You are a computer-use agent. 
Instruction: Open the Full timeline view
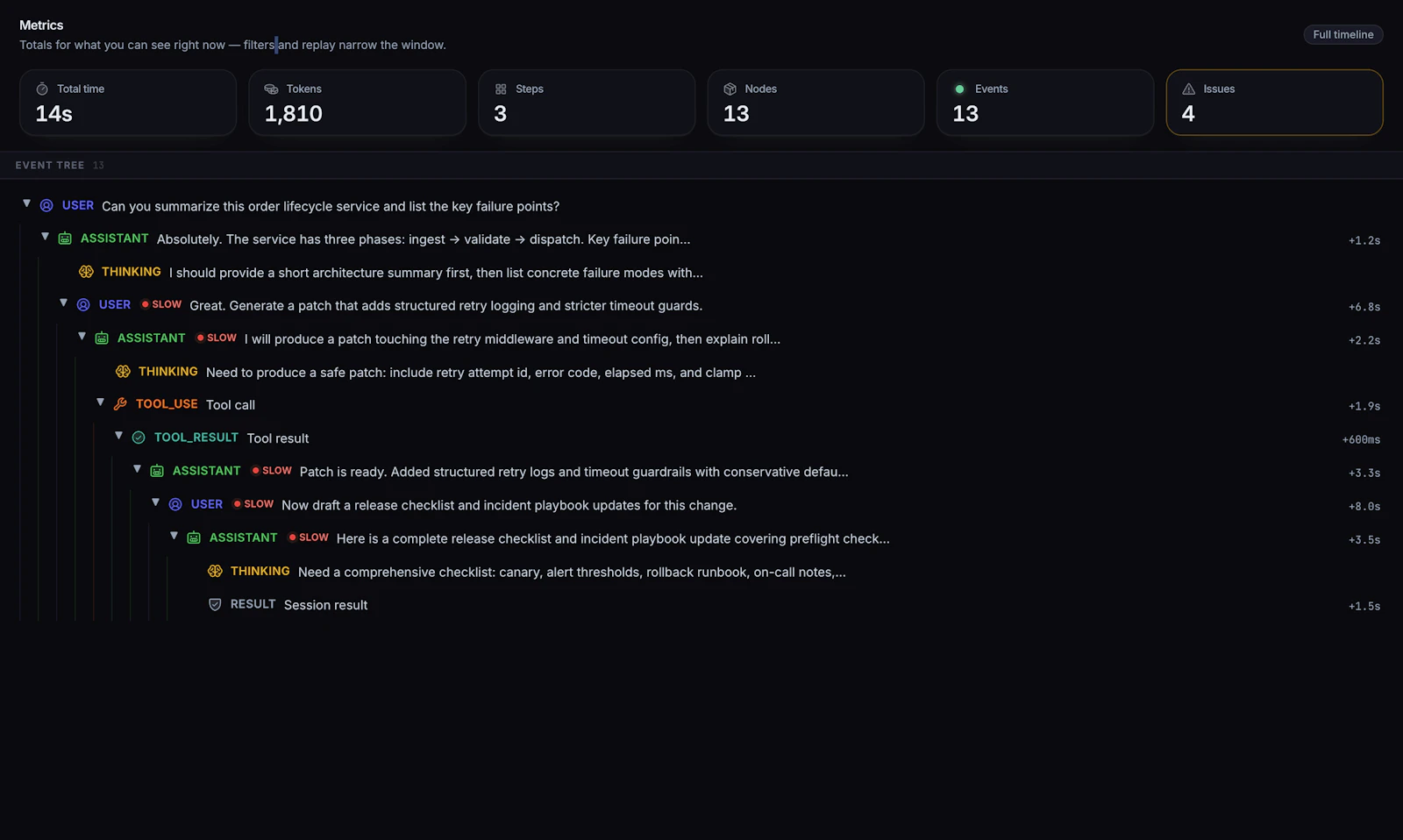click(x=1342, y=34)
